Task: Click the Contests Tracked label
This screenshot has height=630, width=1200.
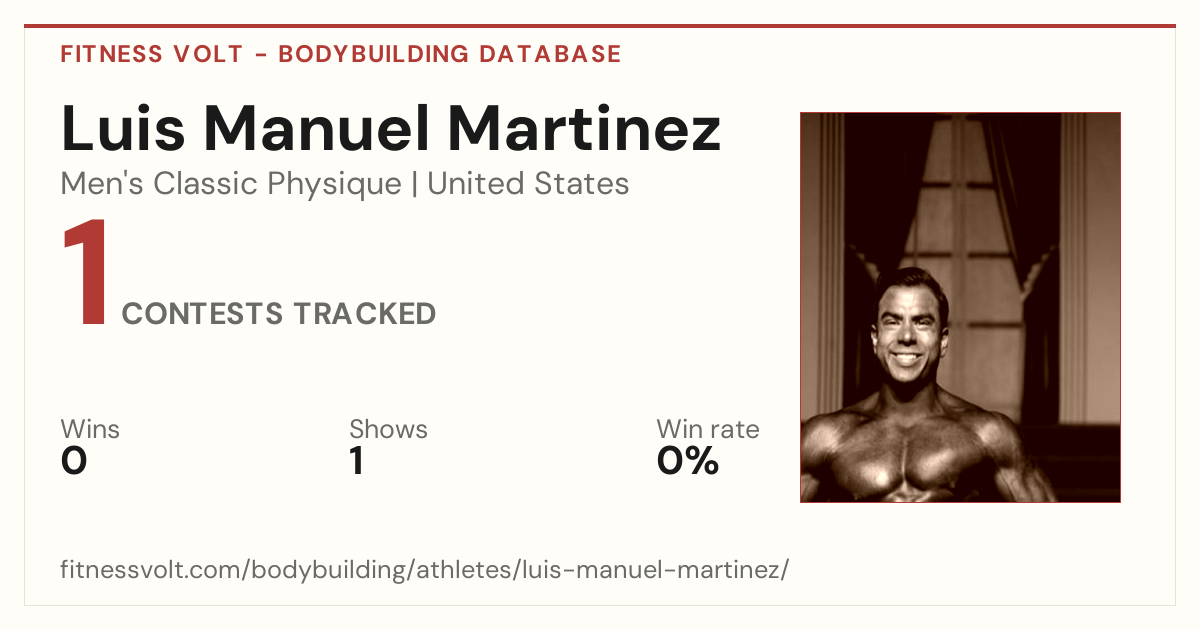Action: click(279, 314)
